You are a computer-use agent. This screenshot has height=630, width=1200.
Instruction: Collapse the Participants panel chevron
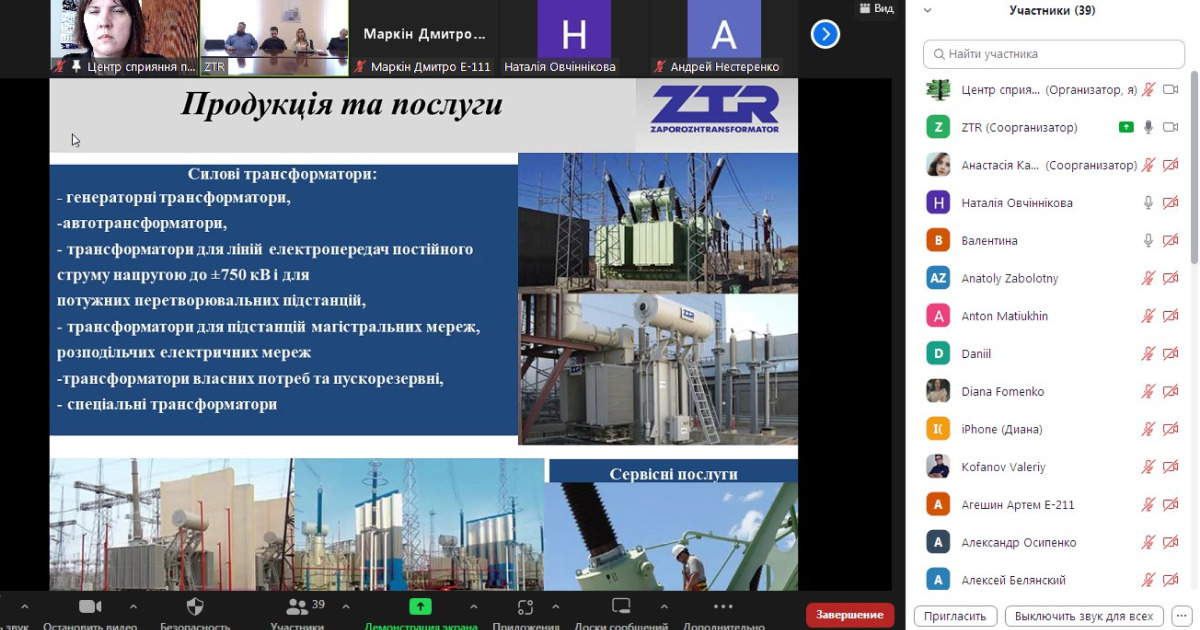[927, 11]
